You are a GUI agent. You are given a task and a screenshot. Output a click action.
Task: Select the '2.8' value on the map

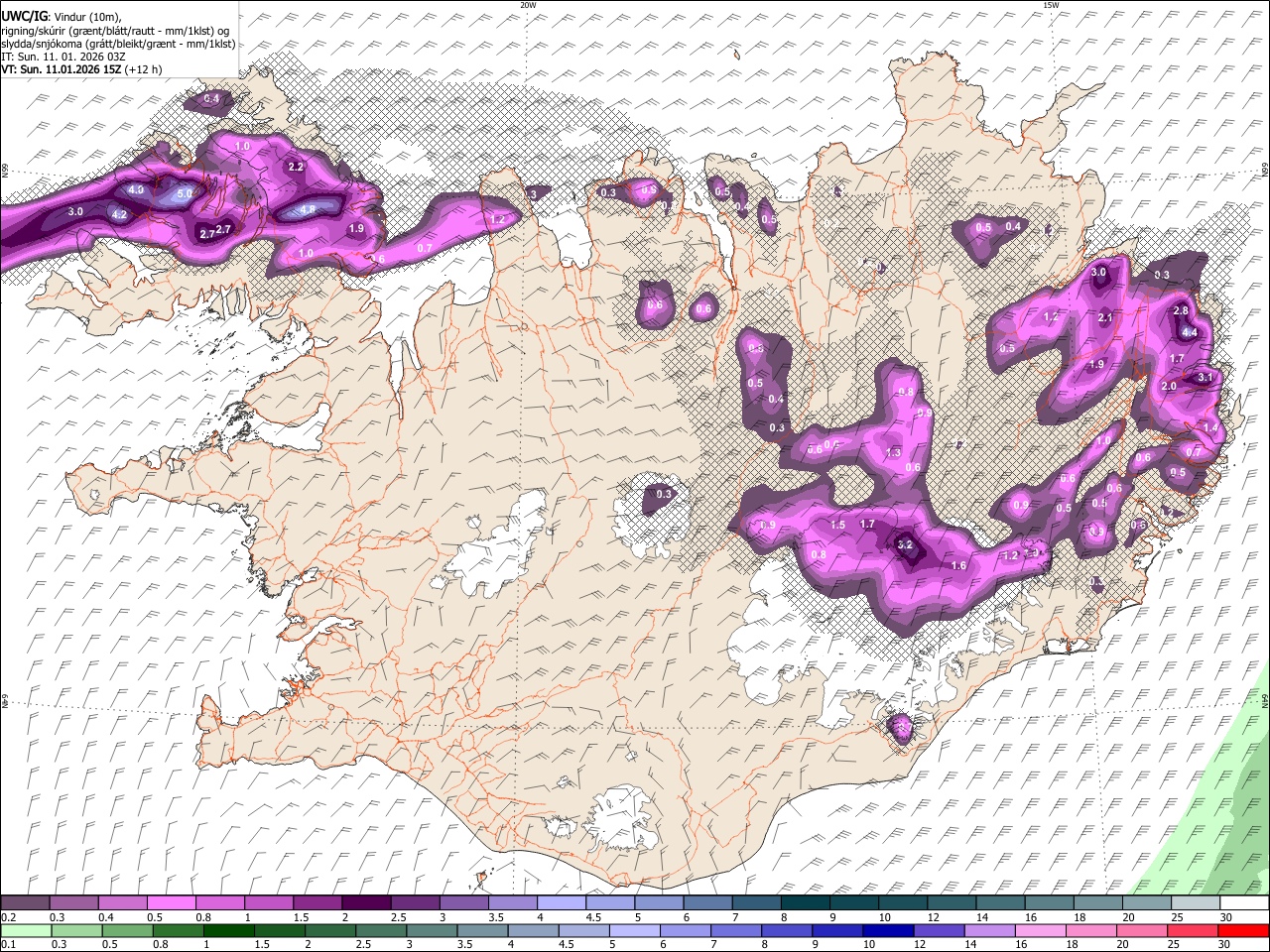[x=1181, y=310]
